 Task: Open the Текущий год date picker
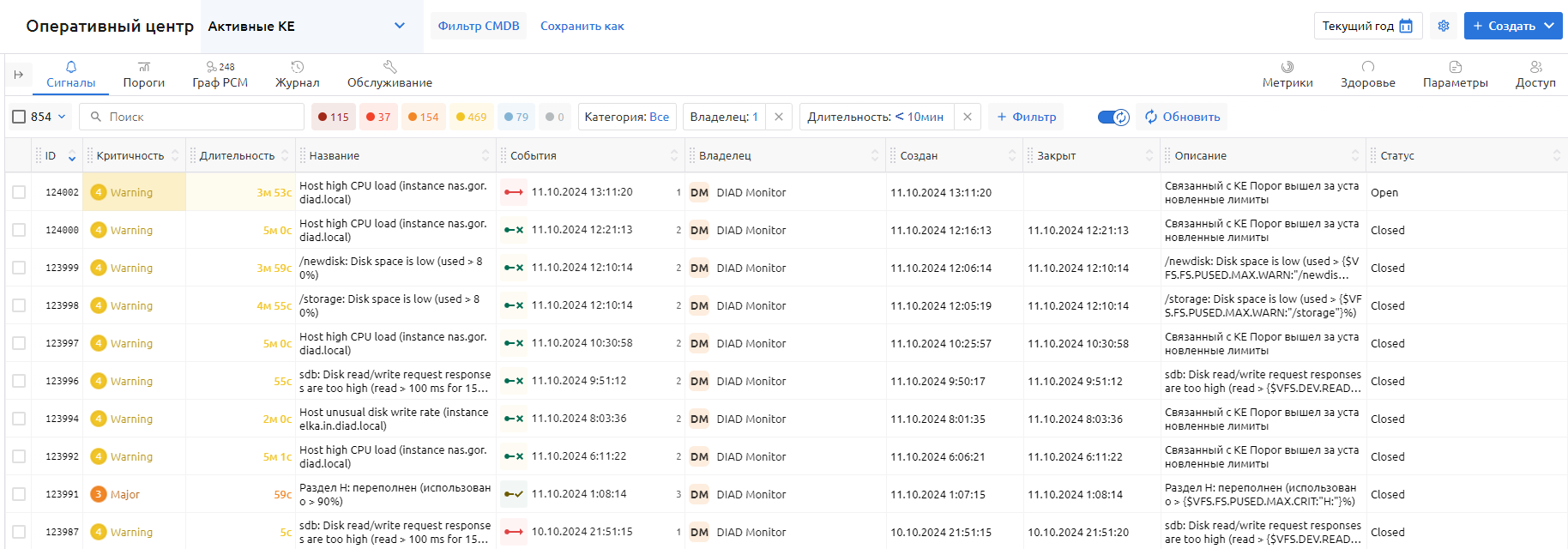click(1367, 26)
